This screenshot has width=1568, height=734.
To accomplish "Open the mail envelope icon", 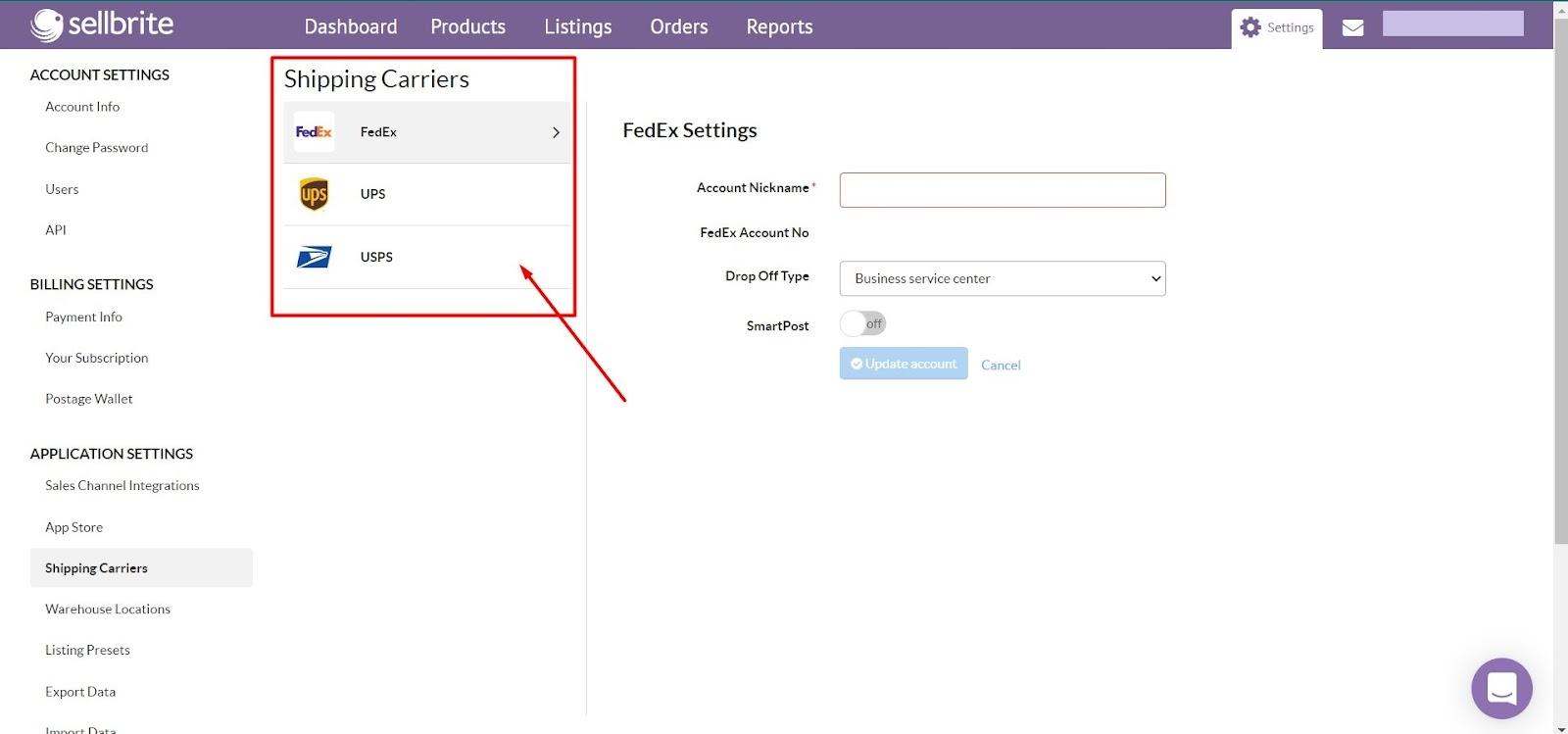I will click(x=1352, y=27).
